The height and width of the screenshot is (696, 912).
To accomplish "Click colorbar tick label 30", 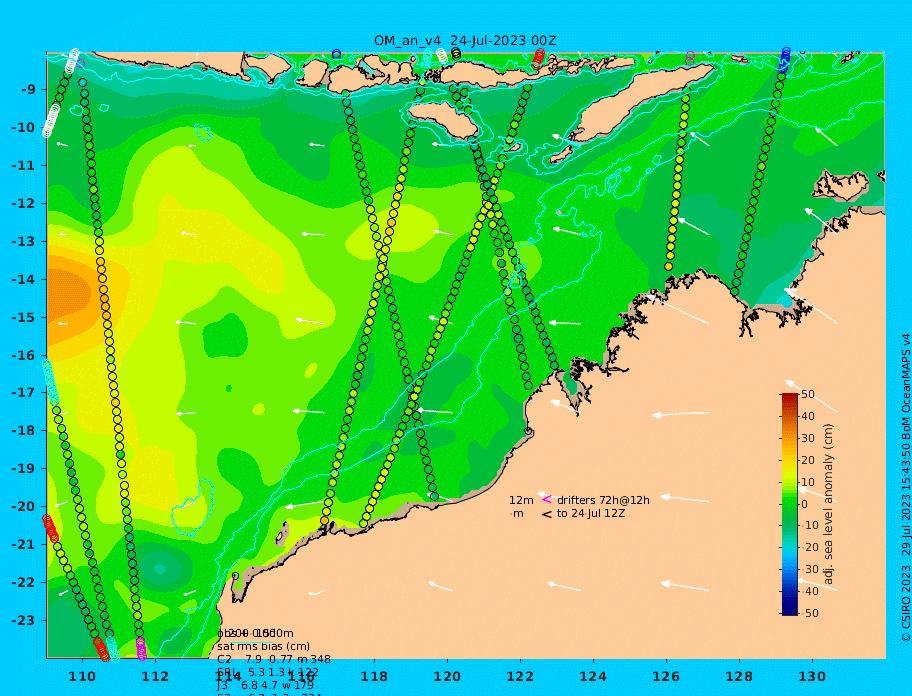I will coord(808,438).
